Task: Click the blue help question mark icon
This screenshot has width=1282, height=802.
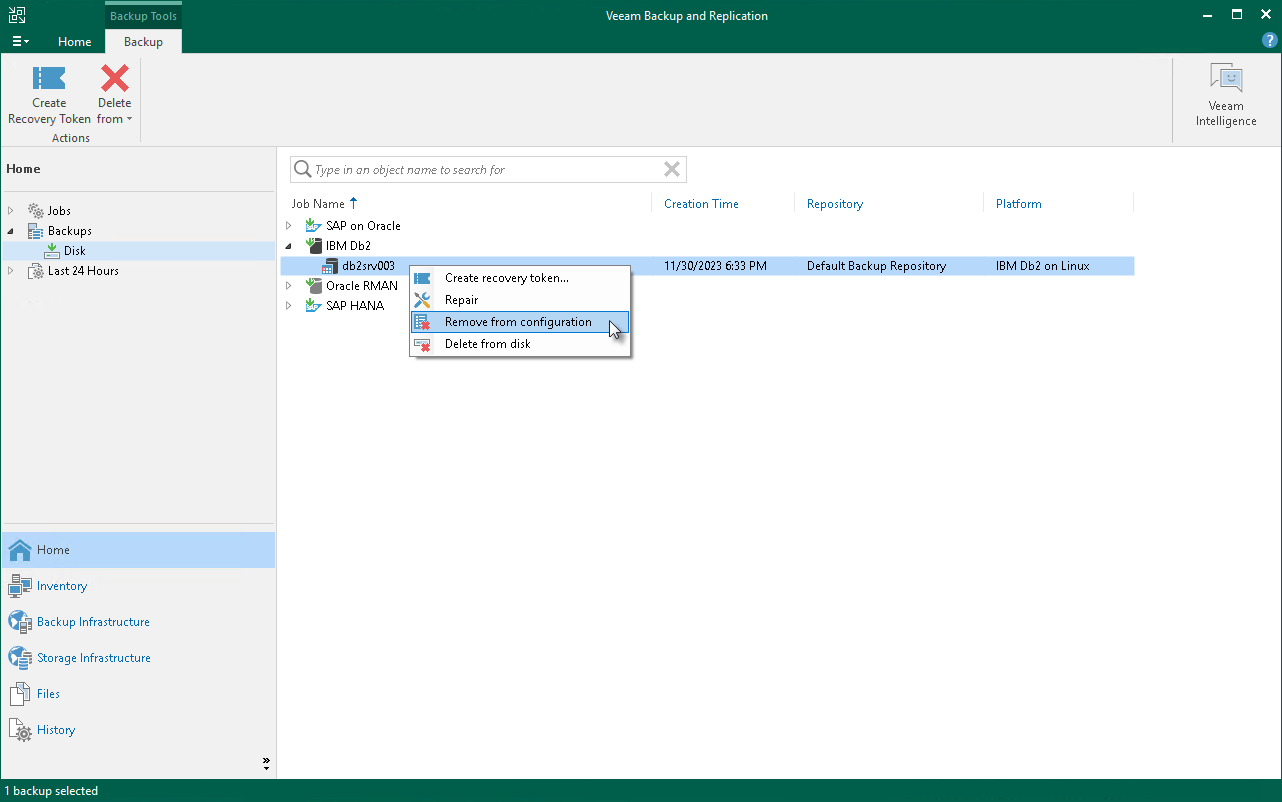Action: 1269,40
